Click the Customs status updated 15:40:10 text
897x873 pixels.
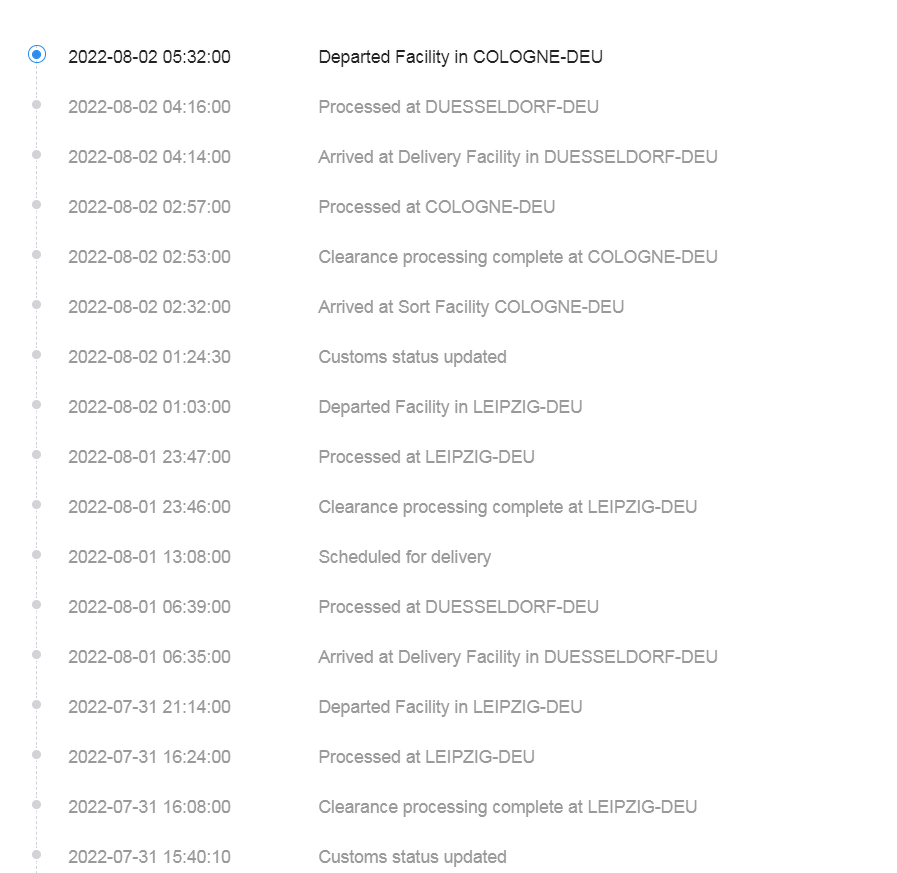pos(412,856)
